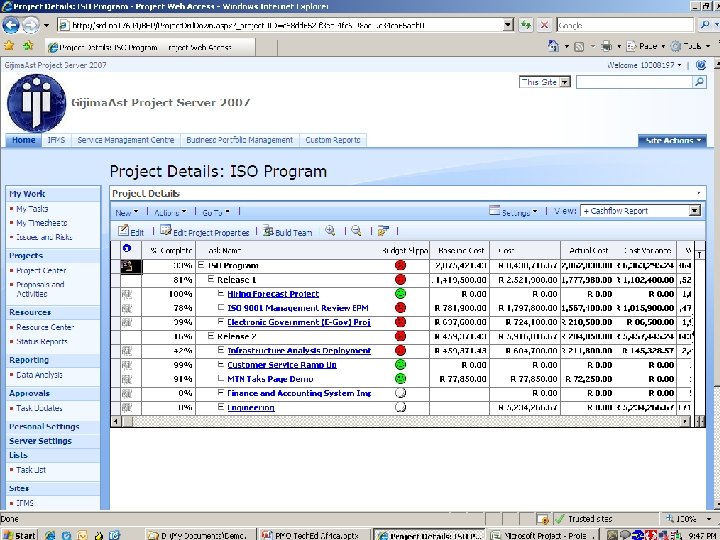
Task: Collapse the Release 1 node
Action: pyautogui.click(x=211, y=279)
